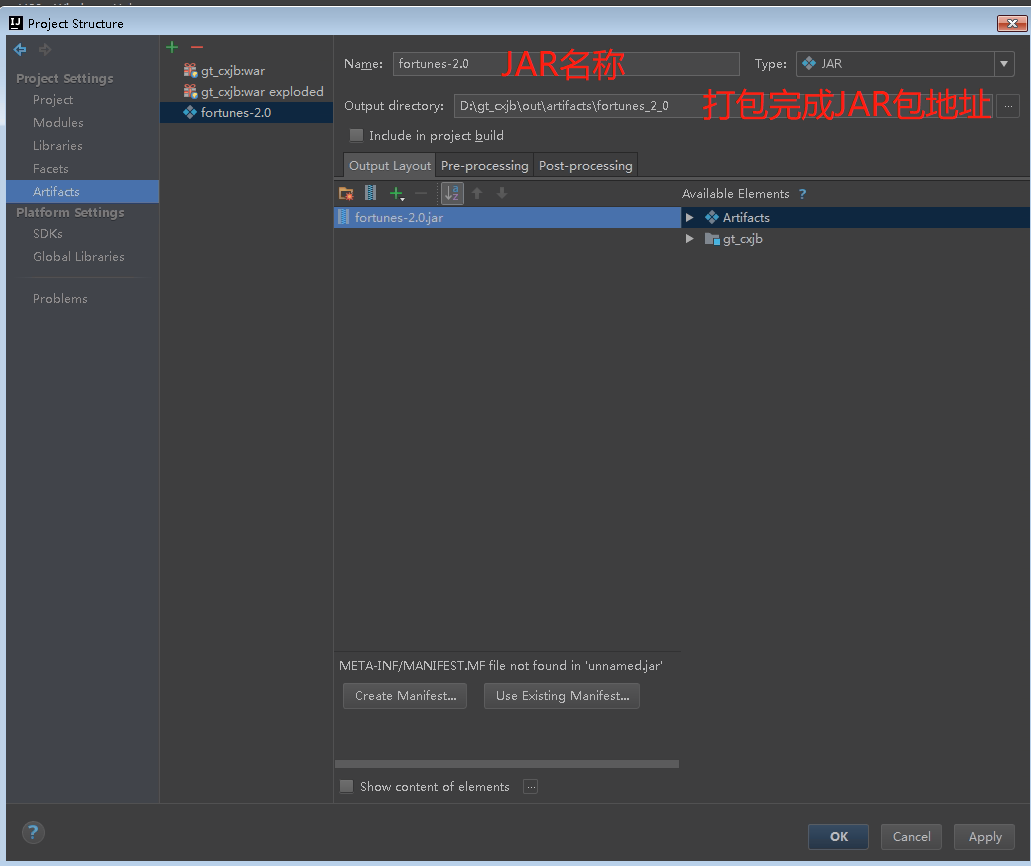Open the Type dropdown showing JAR
Image resolution: width=1031 pixels, height=866 pixels.
tap(1003, 64)
